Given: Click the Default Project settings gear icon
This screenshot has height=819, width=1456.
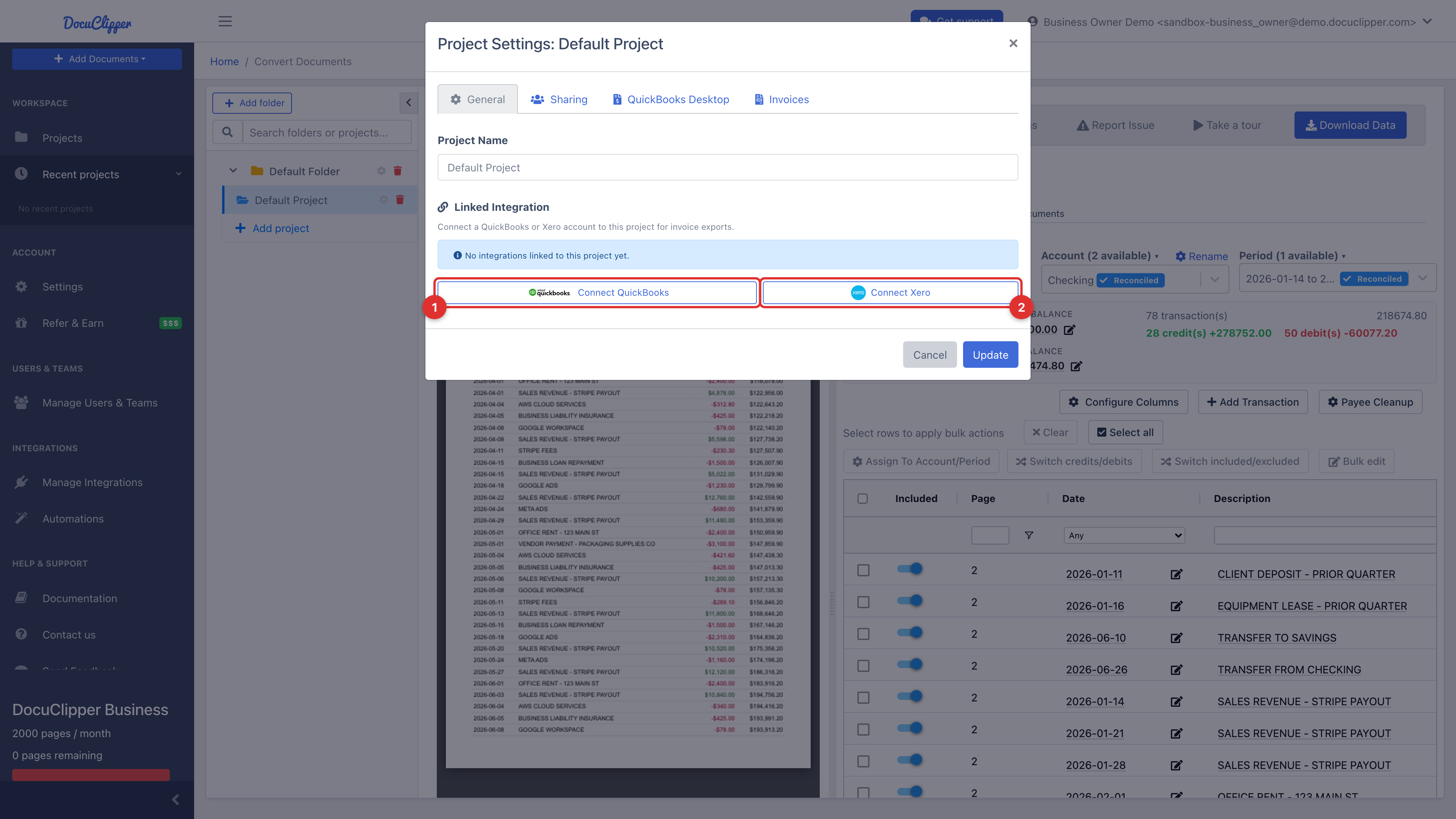Looking at the screenshot, I should coord(384,199).
